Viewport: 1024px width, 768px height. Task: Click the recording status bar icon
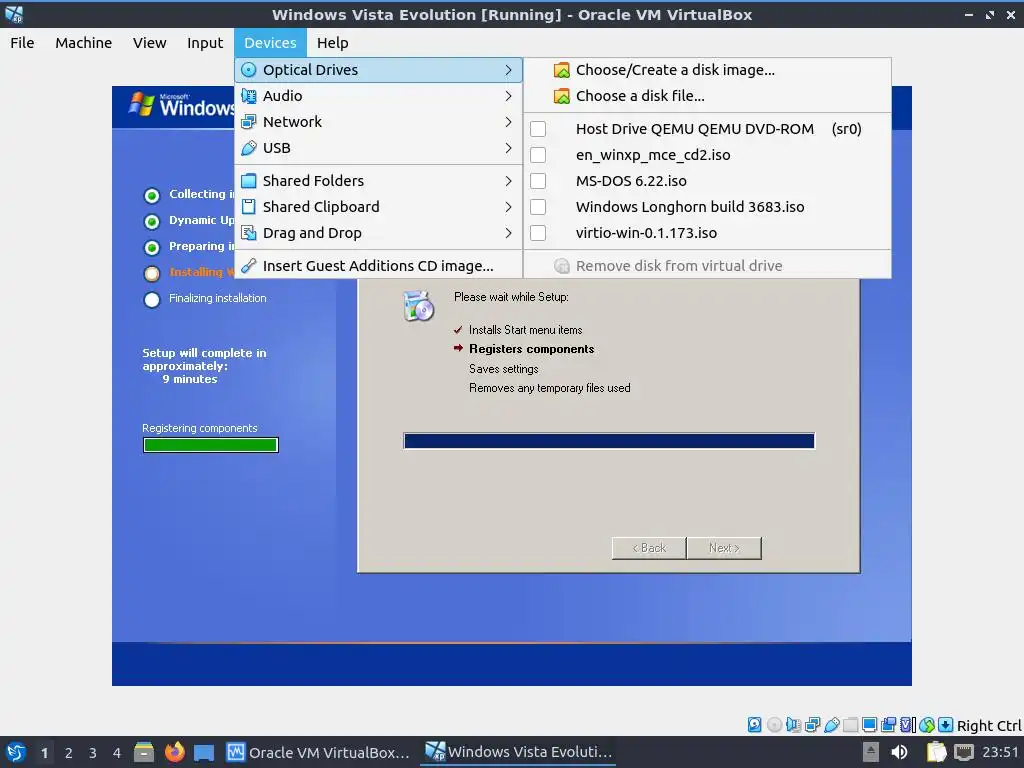tap(888, 724)
